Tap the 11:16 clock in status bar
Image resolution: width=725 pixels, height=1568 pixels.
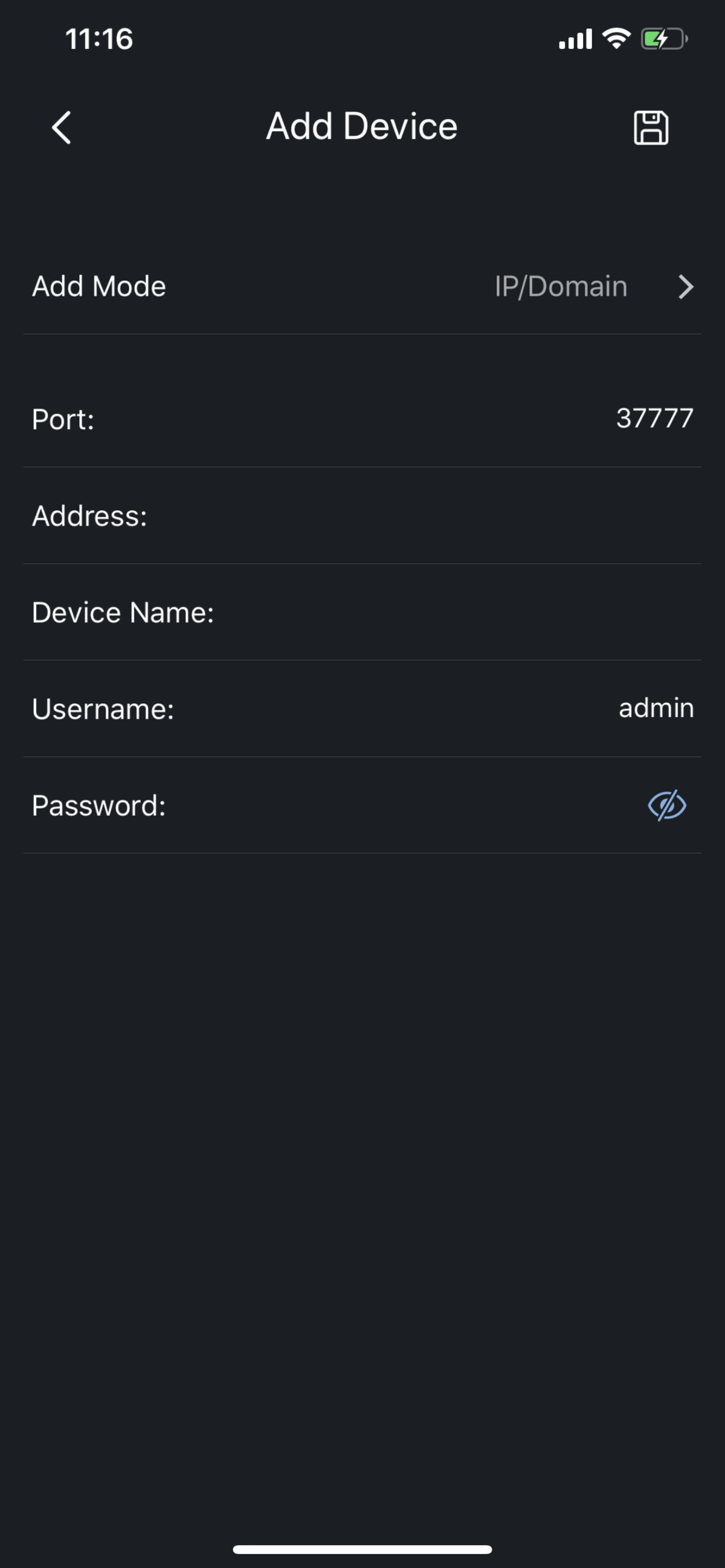pos(98,39)
